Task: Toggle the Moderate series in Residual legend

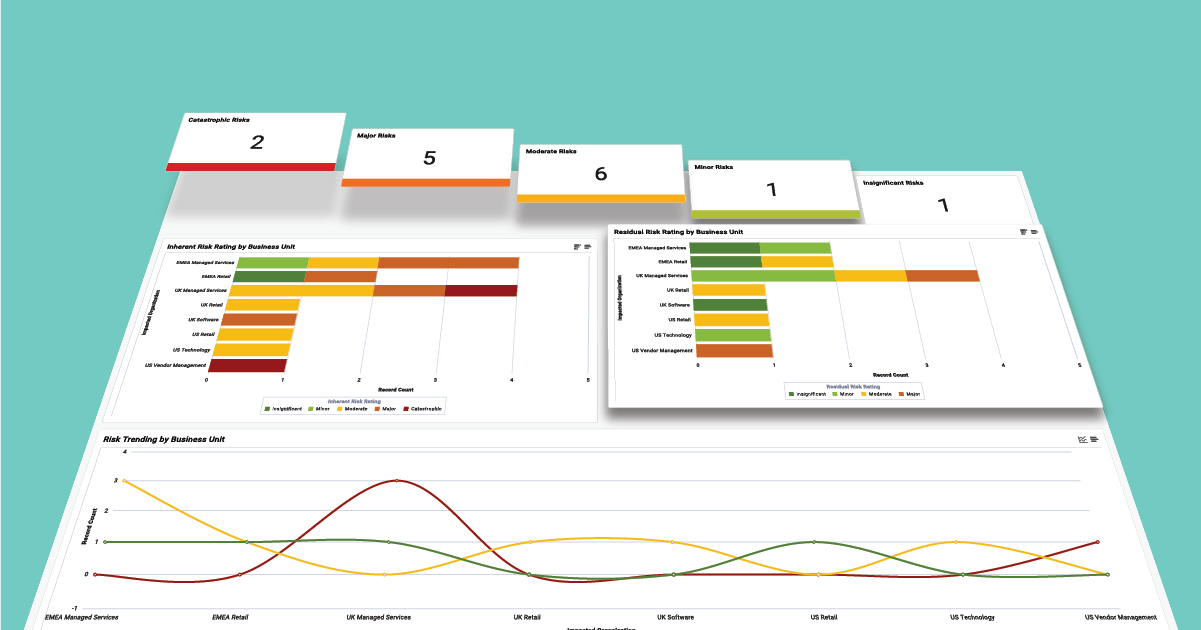Action: (863, 393)
